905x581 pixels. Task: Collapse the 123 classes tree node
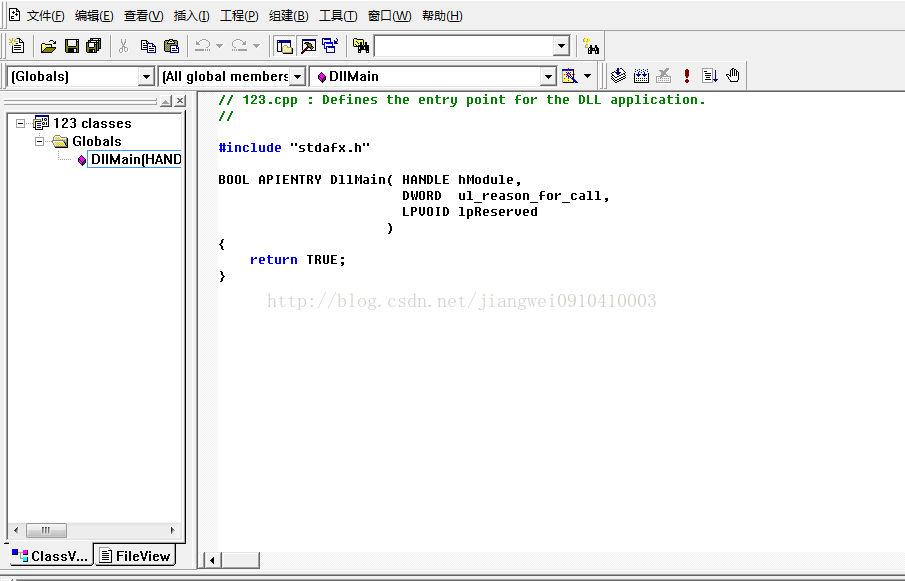click(20, 123)
